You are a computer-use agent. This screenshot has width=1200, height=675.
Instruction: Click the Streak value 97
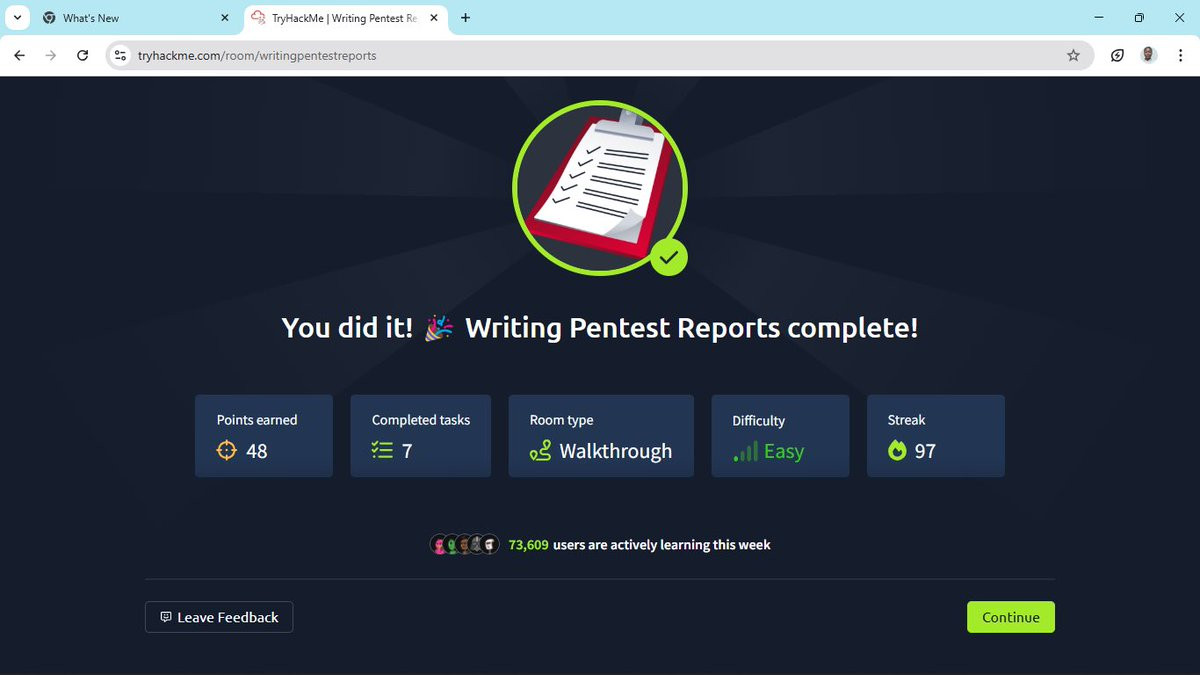tap(925, 451)
